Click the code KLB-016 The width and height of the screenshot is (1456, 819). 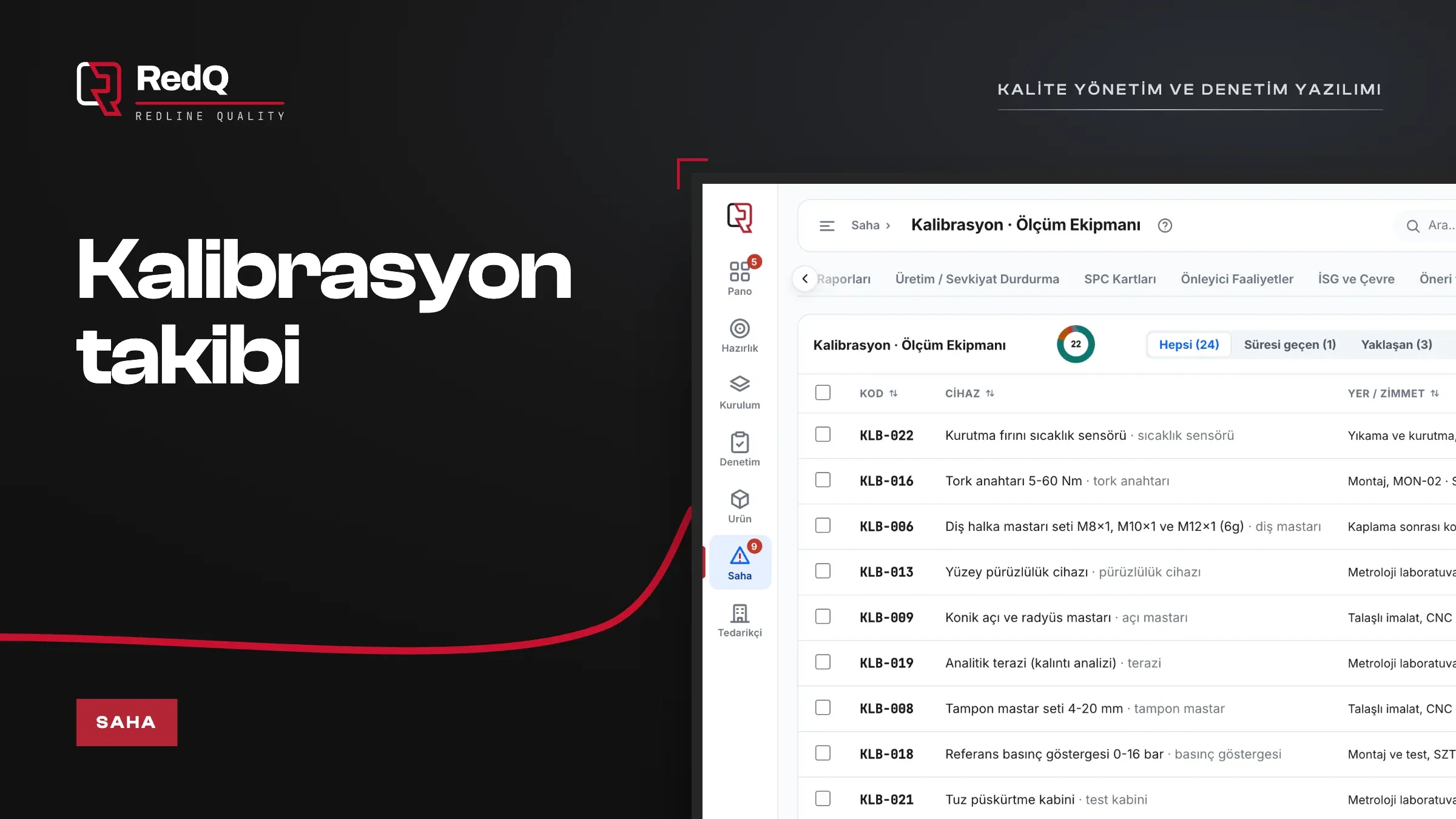point(886,481)
